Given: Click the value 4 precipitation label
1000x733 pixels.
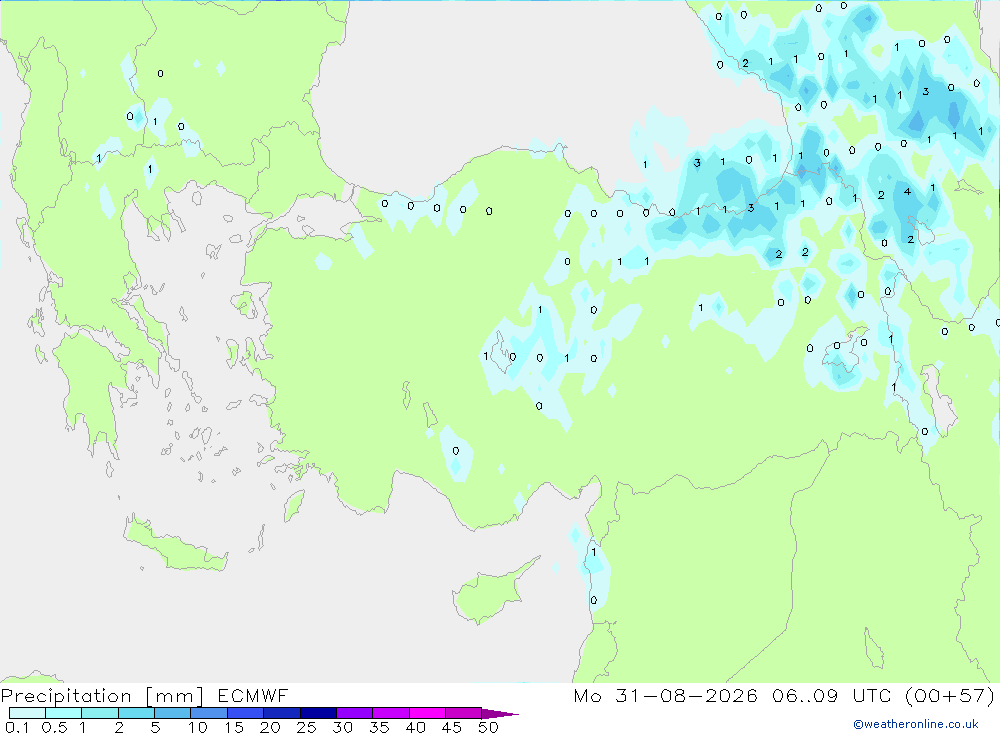Looking at the screenshot, I should [907, 191].
